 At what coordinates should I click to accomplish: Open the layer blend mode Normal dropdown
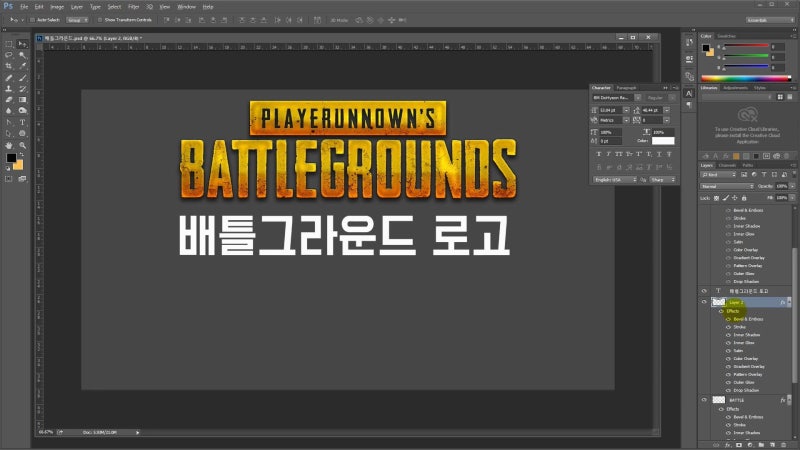pos(727,187)
